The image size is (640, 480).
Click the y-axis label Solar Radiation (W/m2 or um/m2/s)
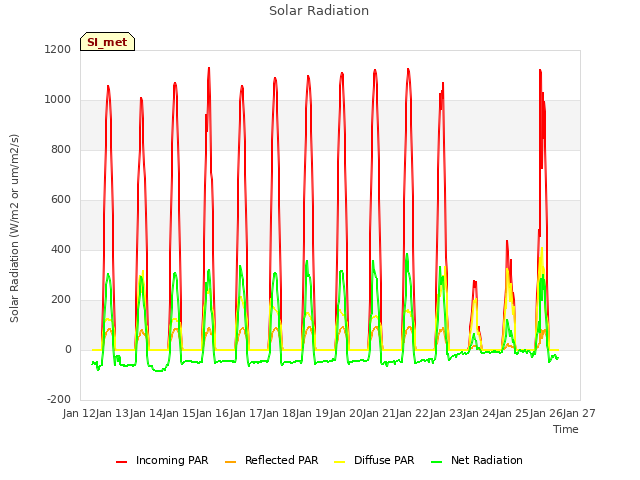click(x=14, y=228)
